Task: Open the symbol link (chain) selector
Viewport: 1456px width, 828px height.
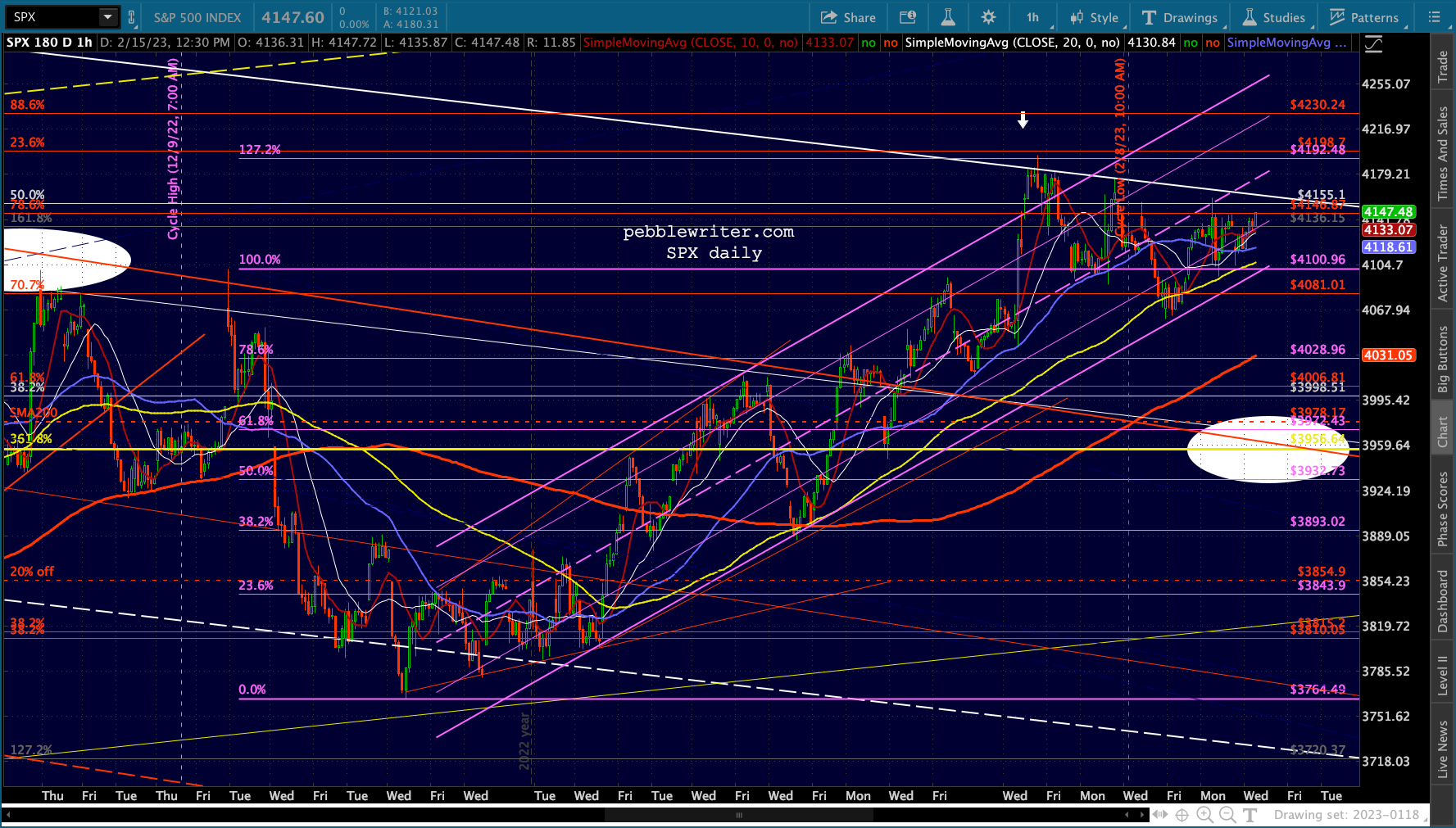Action: (132, 17)
